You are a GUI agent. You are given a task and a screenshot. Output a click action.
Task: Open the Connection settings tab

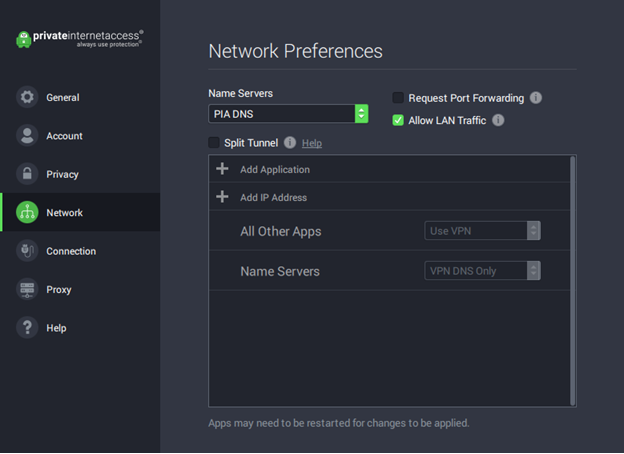pos(80,251)
